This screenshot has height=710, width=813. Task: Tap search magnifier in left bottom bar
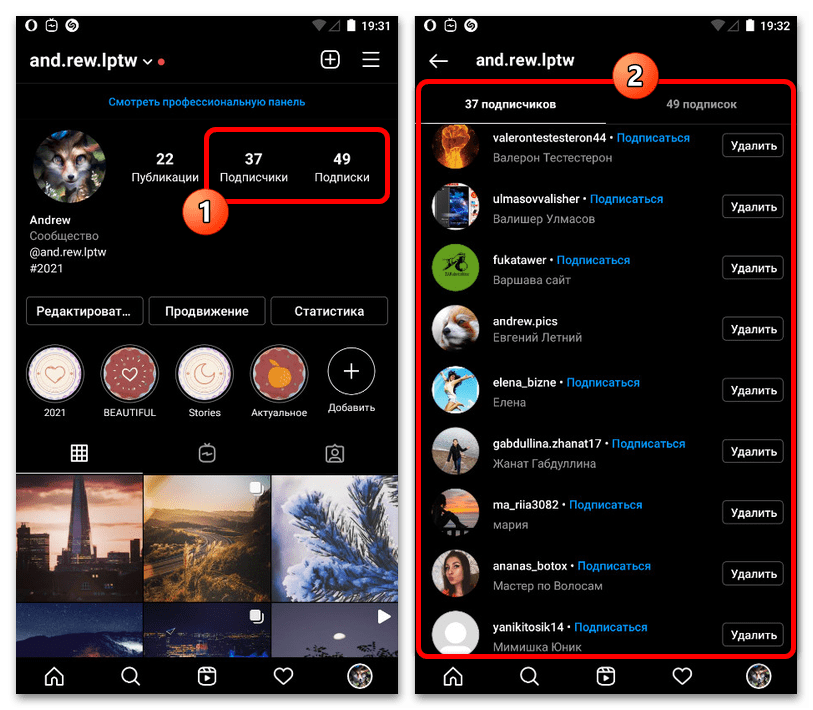tap(130, 677)
